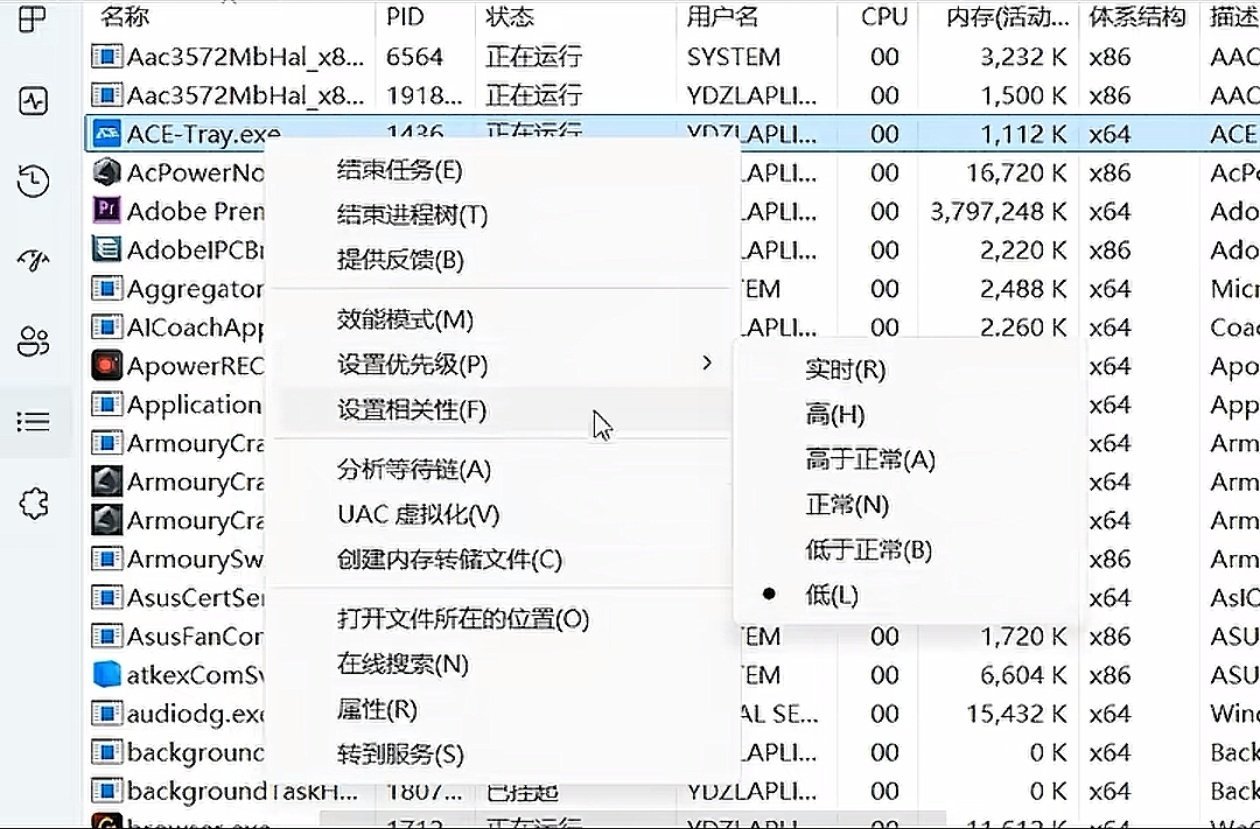The image size is (1260, 829).
Task: Click the AICoachApp process icon
Action: pyautogui.click(x=105, y=327)
